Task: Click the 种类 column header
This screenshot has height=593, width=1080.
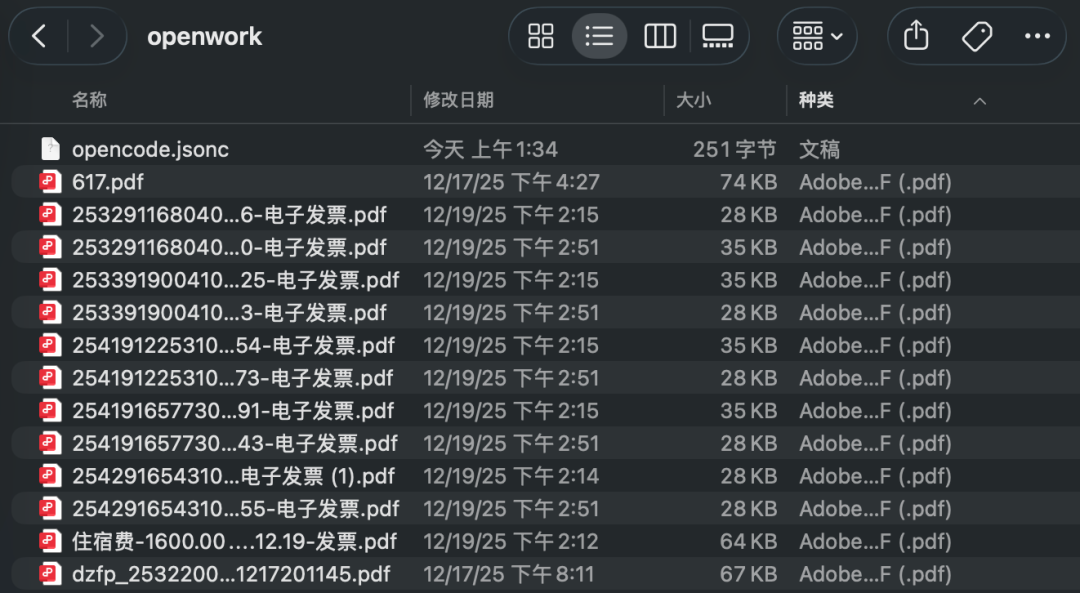Action: point(817,100)
